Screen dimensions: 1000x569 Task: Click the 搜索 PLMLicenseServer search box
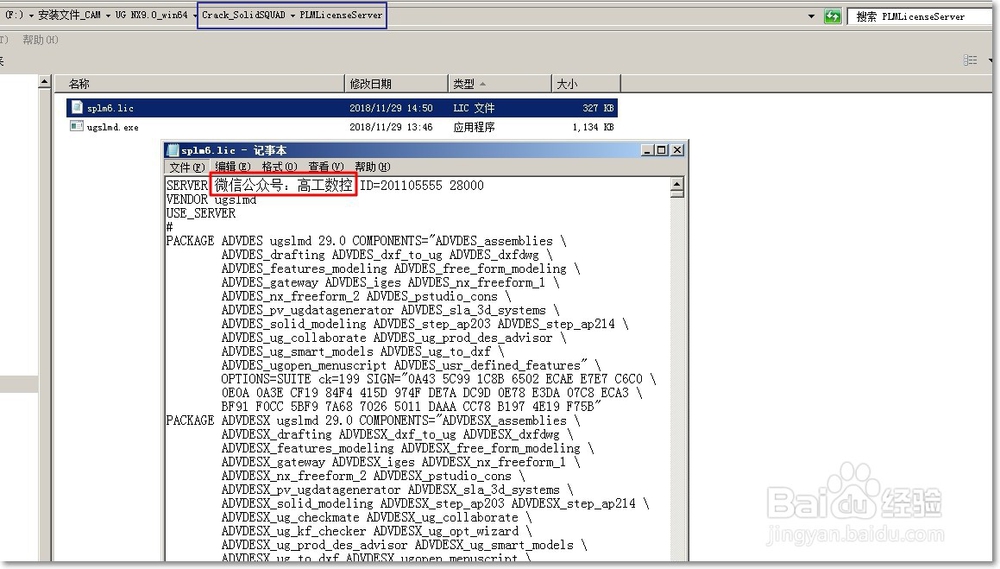coord(920,17)
